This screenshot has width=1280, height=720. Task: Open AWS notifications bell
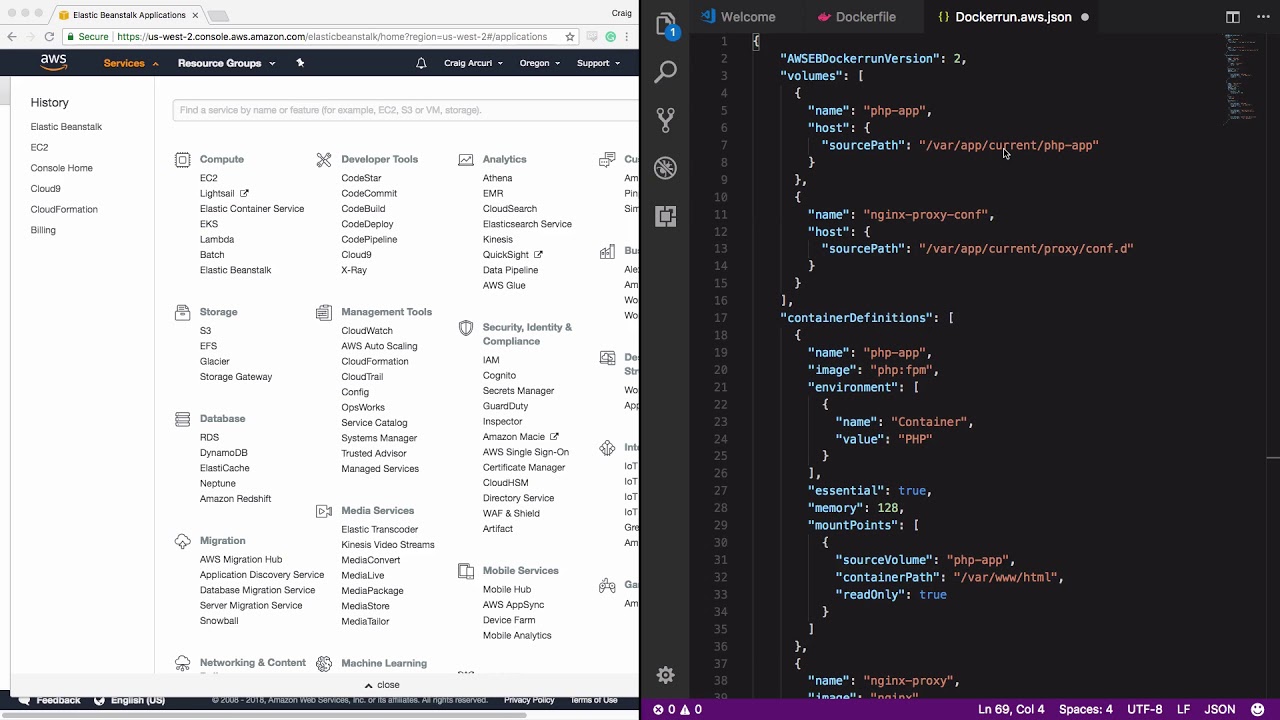(421, 63)
